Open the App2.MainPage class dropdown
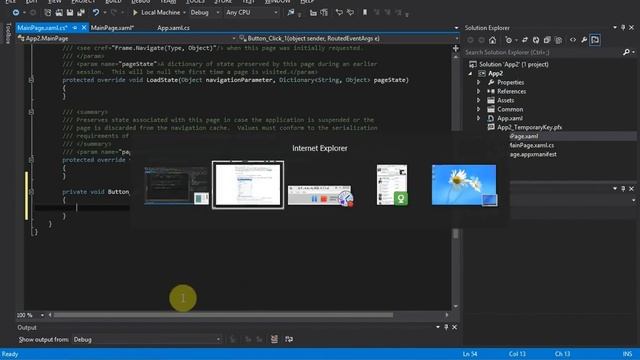640x360 pixels. (127, 38)
